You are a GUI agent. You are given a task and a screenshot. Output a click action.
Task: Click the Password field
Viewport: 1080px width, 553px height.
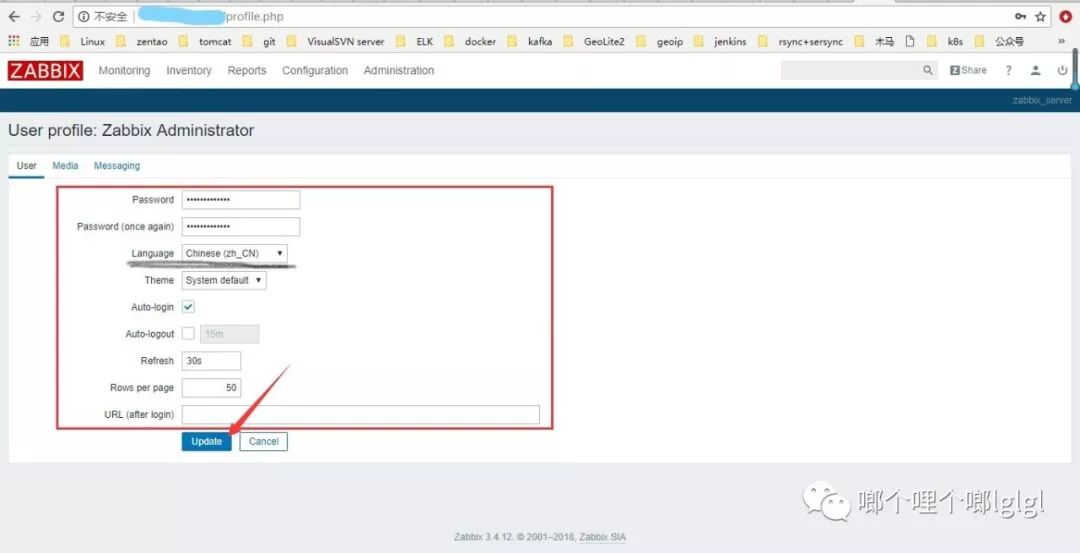pyautogui.click(x=241, y=200)
